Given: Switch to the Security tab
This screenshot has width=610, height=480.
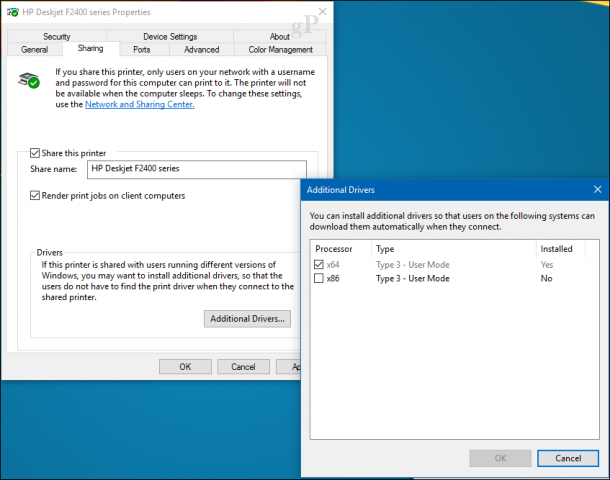Looking at the screenshot, I should click(56, 36).
